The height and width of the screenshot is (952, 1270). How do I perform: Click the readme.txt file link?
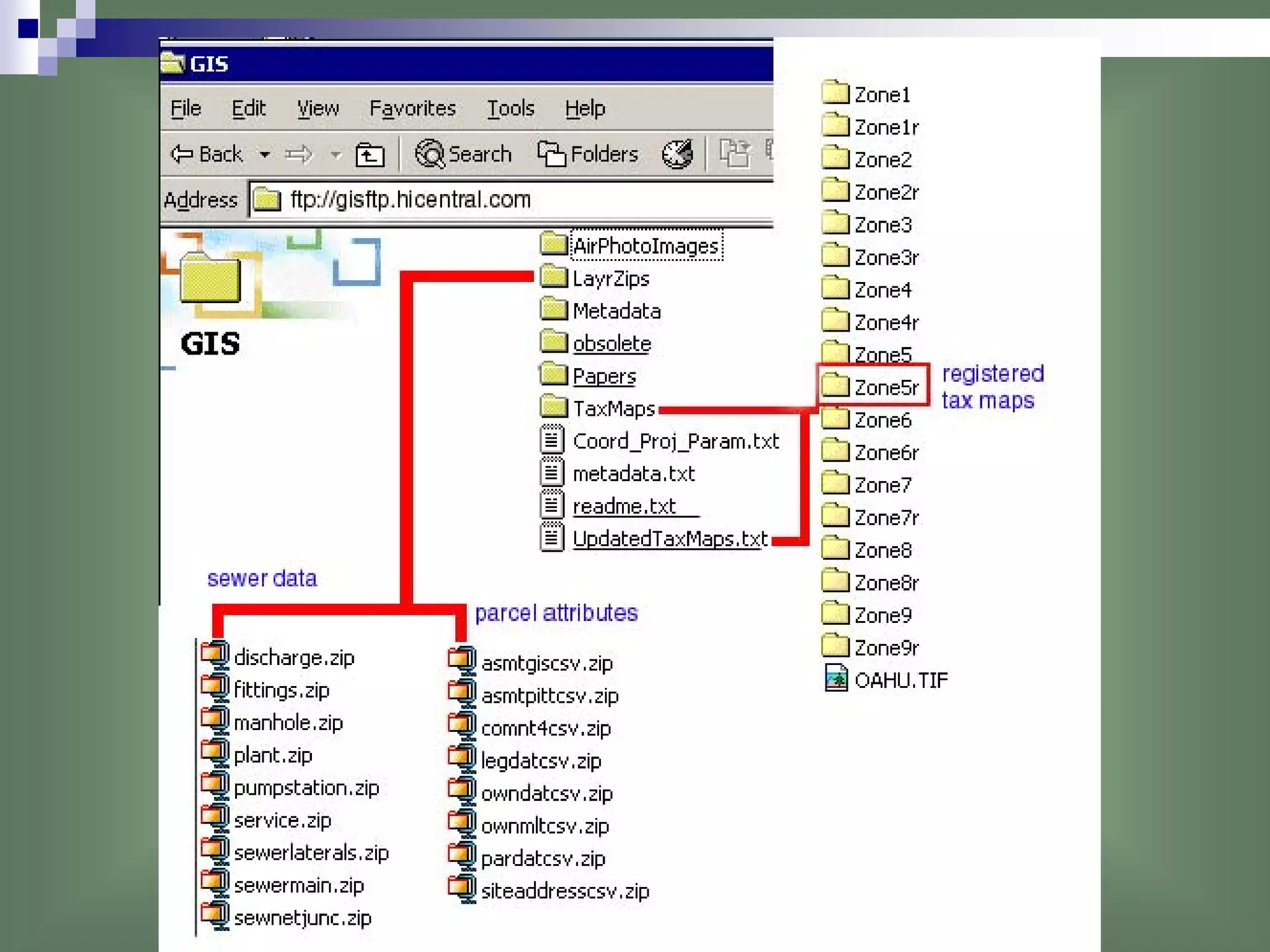point(623,506)
